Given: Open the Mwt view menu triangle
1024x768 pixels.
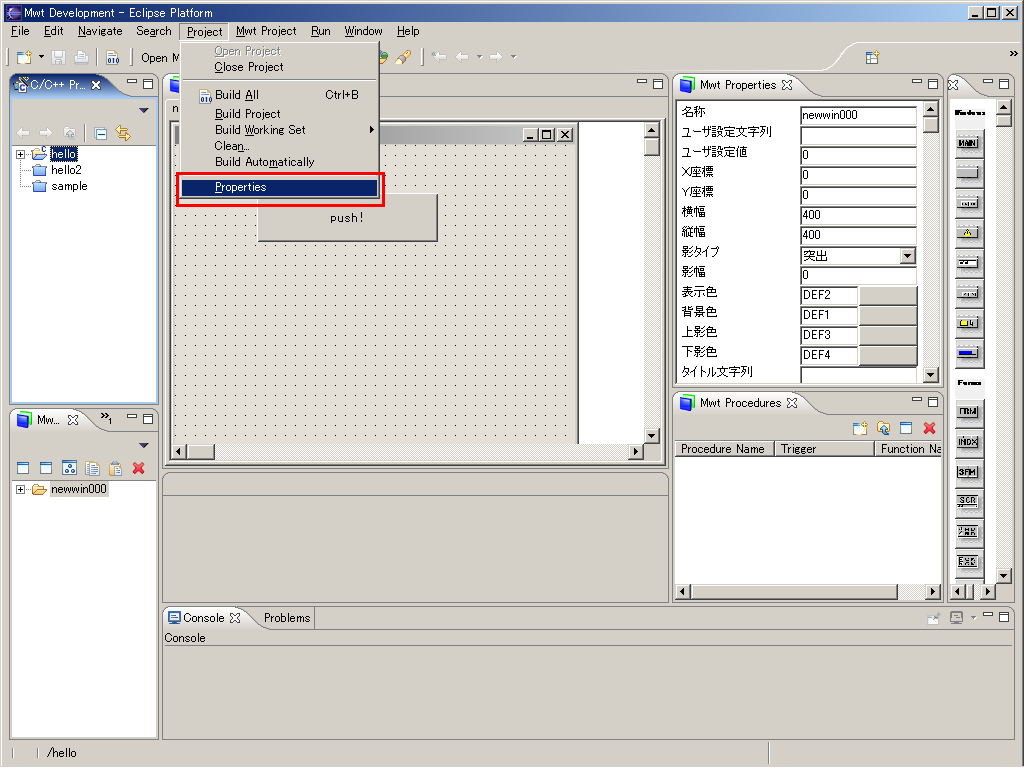Looking at the screenshot, I should (144, 445).
